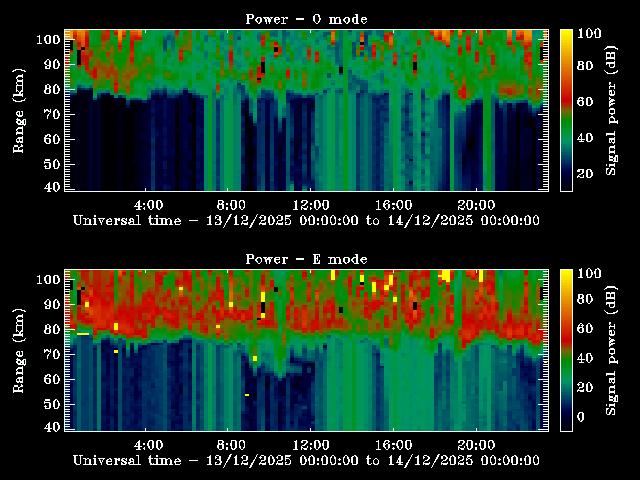640x480 pixels.
Task: Click the 60 value on the E mode colorbar
Action: click(x=587, y=327)
